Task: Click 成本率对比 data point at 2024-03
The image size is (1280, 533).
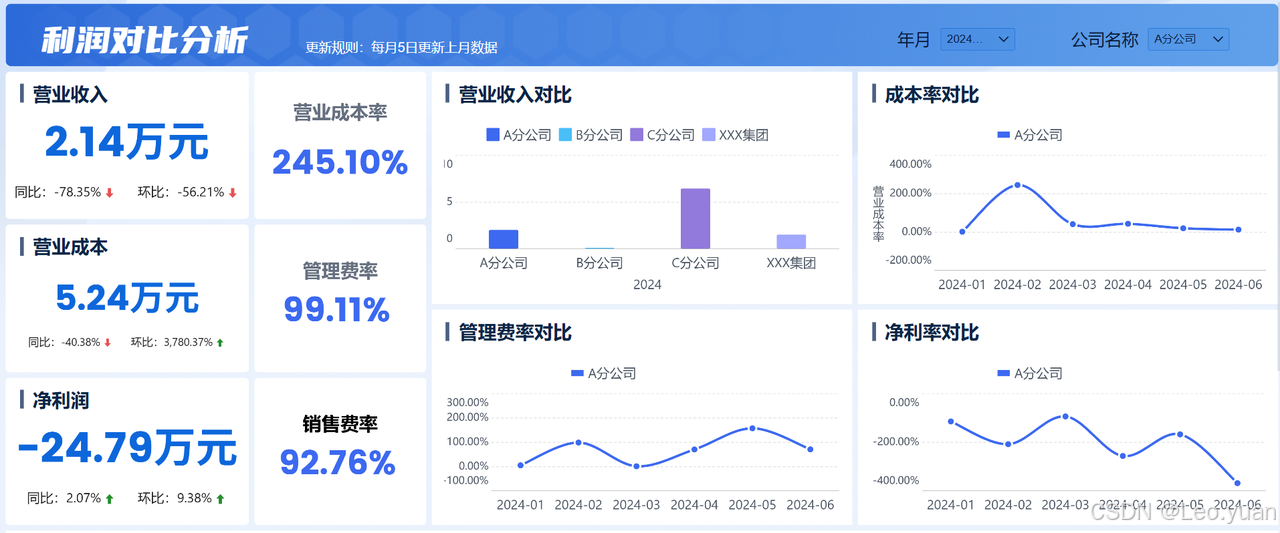Action: 1073,224
